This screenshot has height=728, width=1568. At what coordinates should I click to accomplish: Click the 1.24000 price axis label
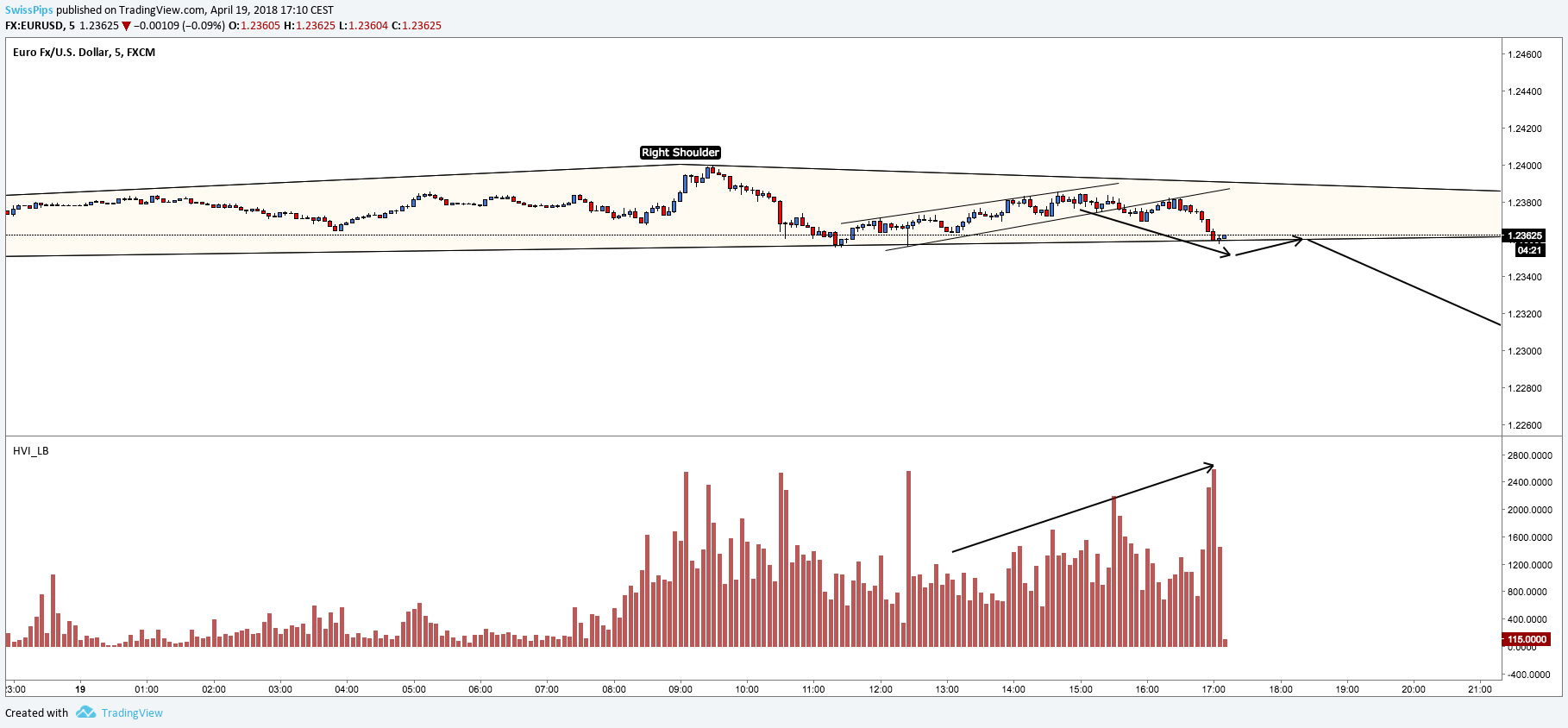[1524, 166]
